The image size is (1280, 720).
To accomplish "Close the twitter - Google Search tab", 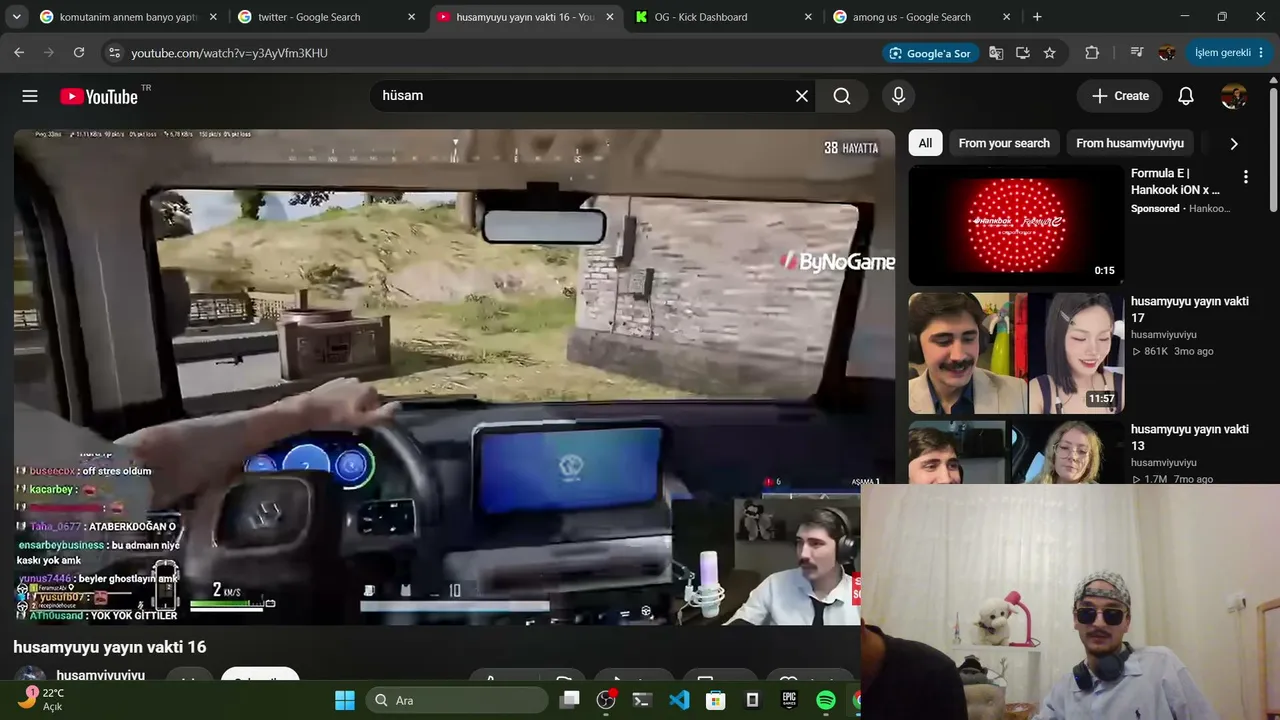I will (x=411, y=17).
